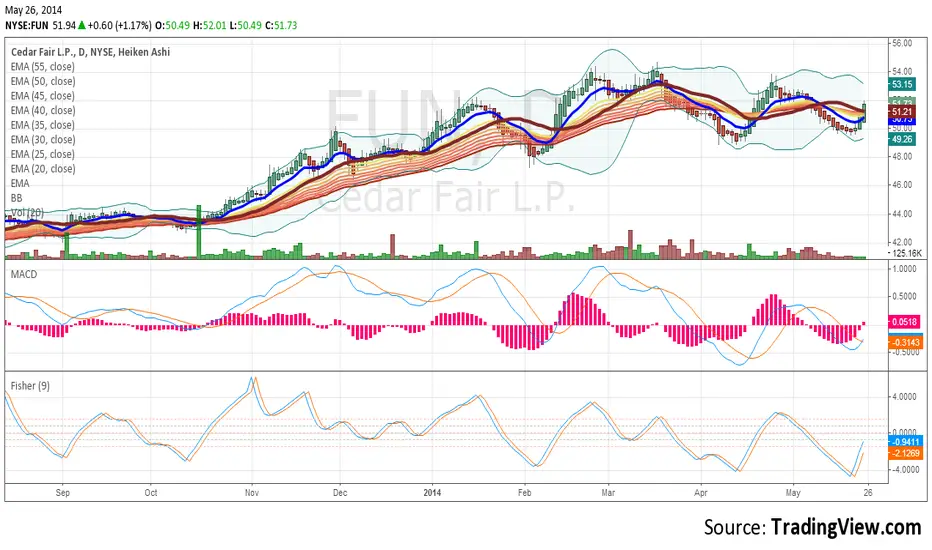932x550 pixels.
Task: Click the EMA (50, close) indicator label
Action: click(43, 81)
